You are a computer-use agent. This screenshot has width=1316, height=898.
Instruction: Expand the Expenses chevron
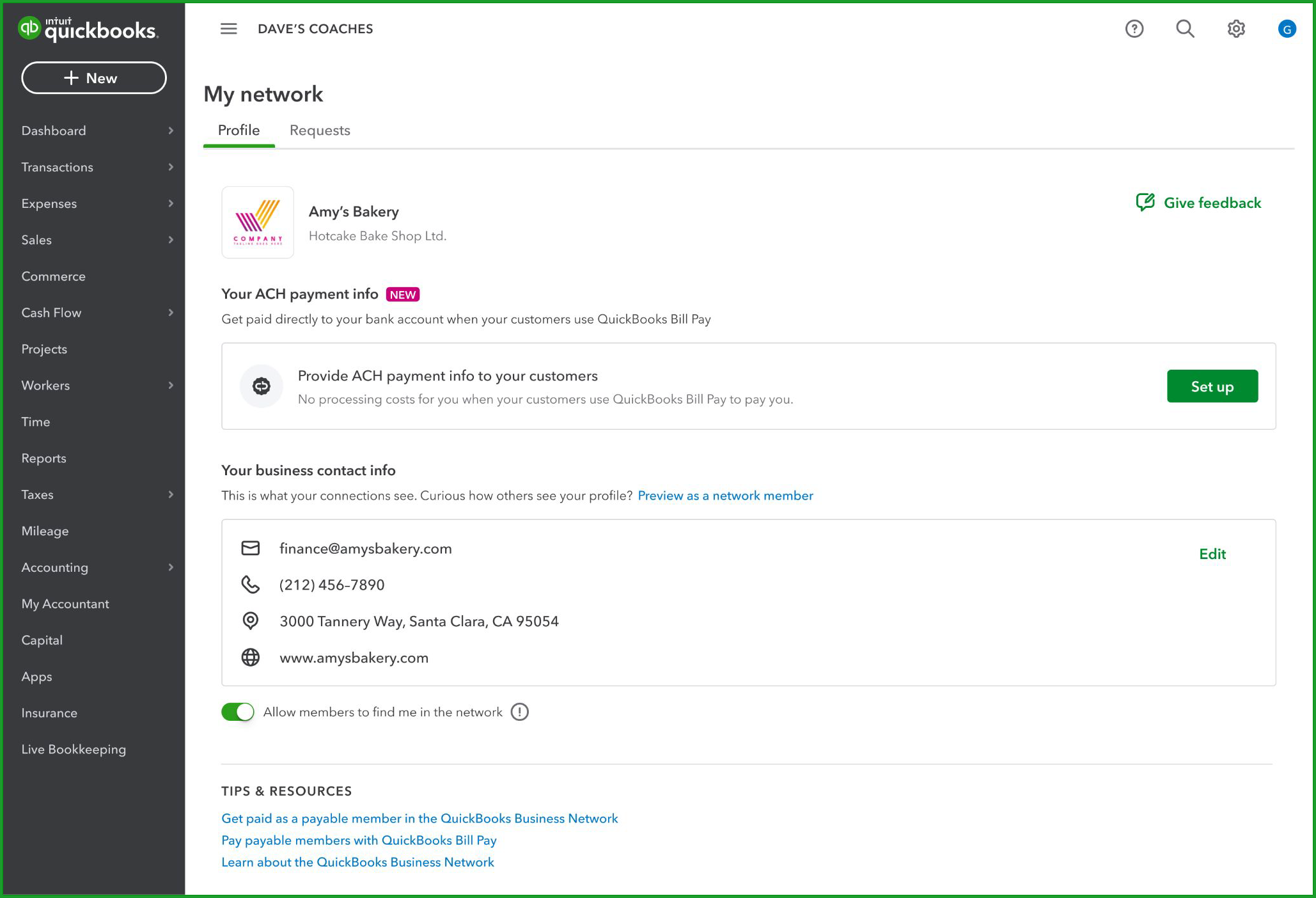click(x=171, y=203)
